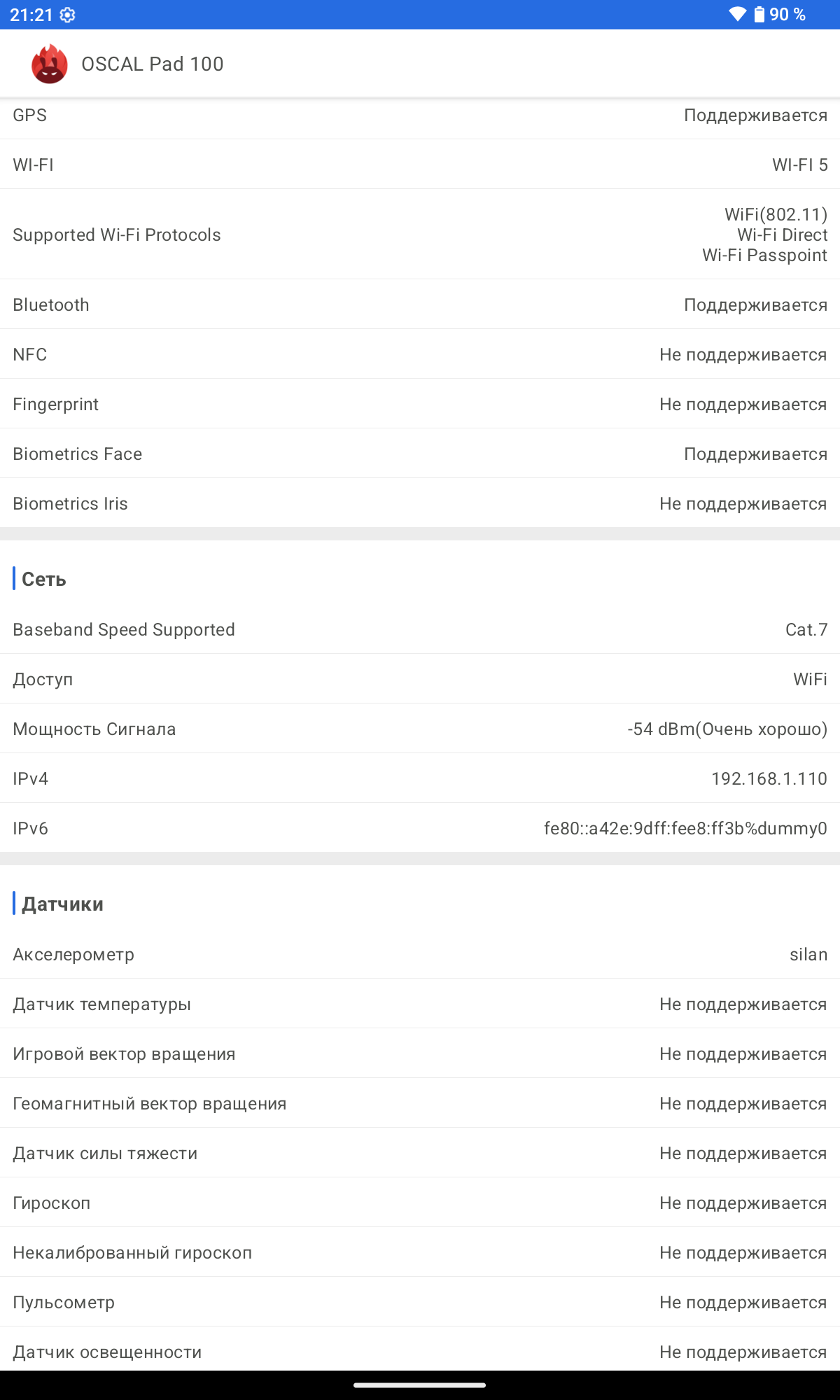Tap the OSCAL Pad 100 title
This screenshot has height=1400, width=840.
(x=153, y=64)
